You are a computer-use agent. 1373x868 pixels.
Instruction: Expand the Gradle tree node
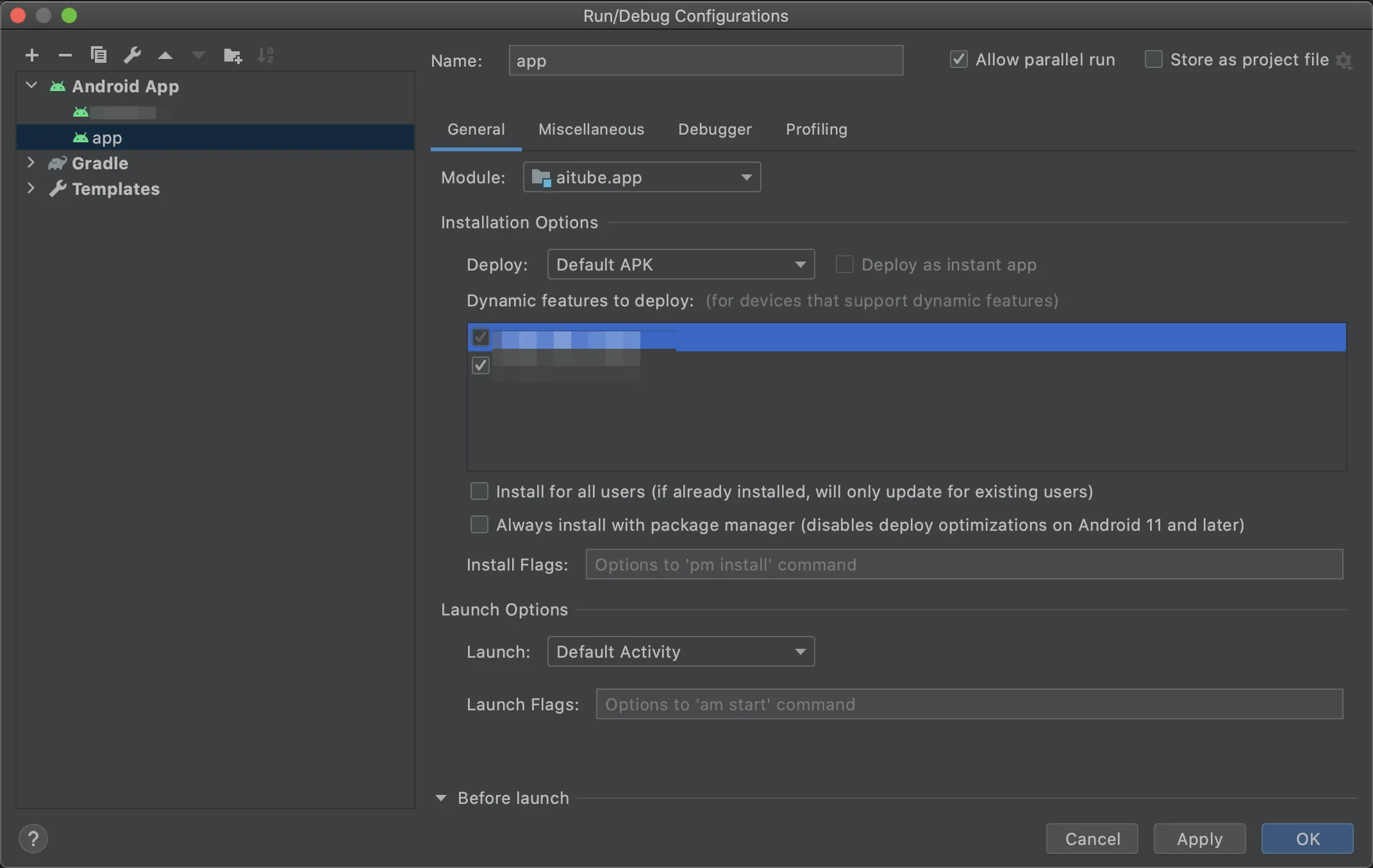(x=31, y=163)
